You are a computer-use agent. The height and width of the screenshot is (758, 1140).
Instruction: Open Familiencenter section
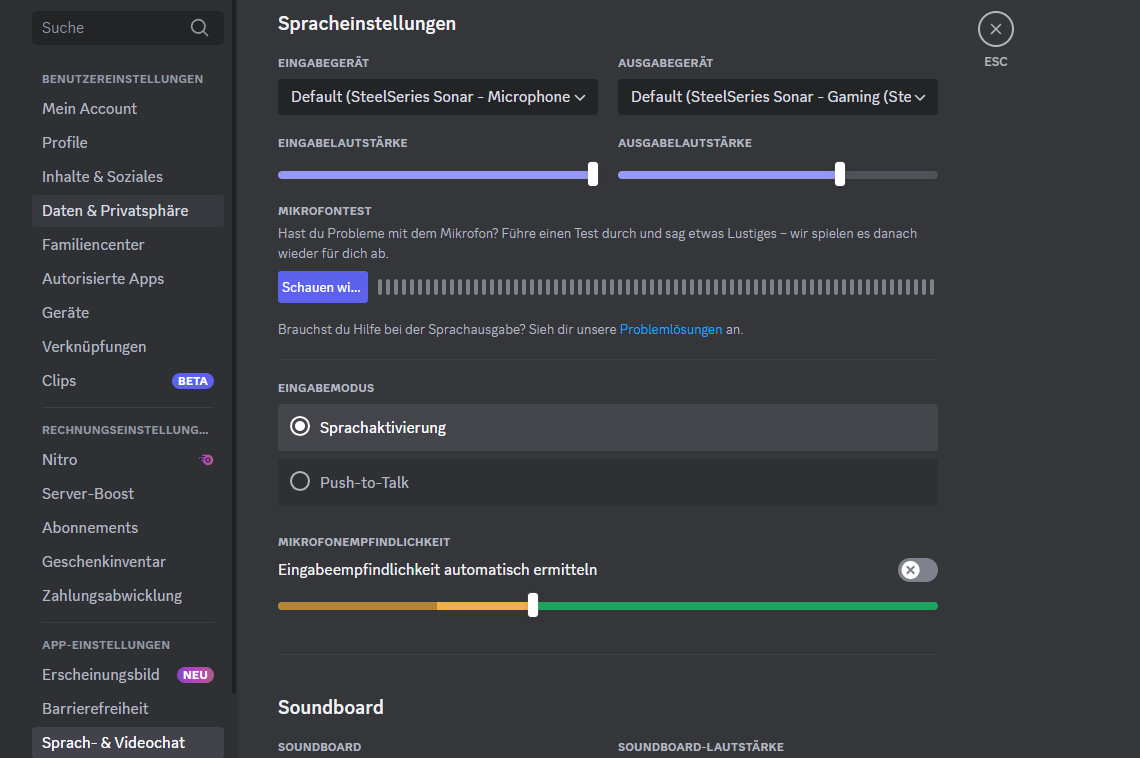tap(128, 245)
